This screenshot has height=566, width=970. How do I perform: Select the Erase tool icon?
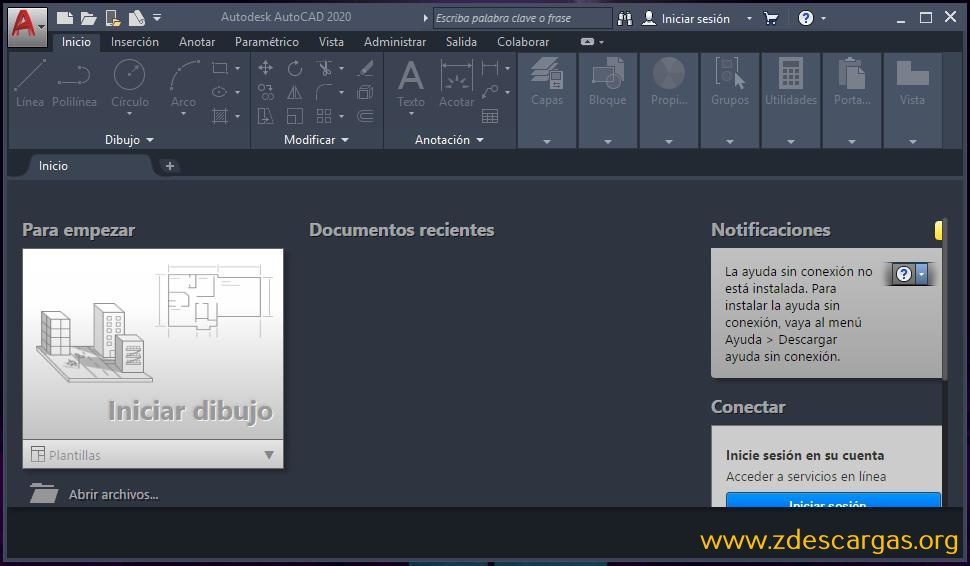click(366, 68)
